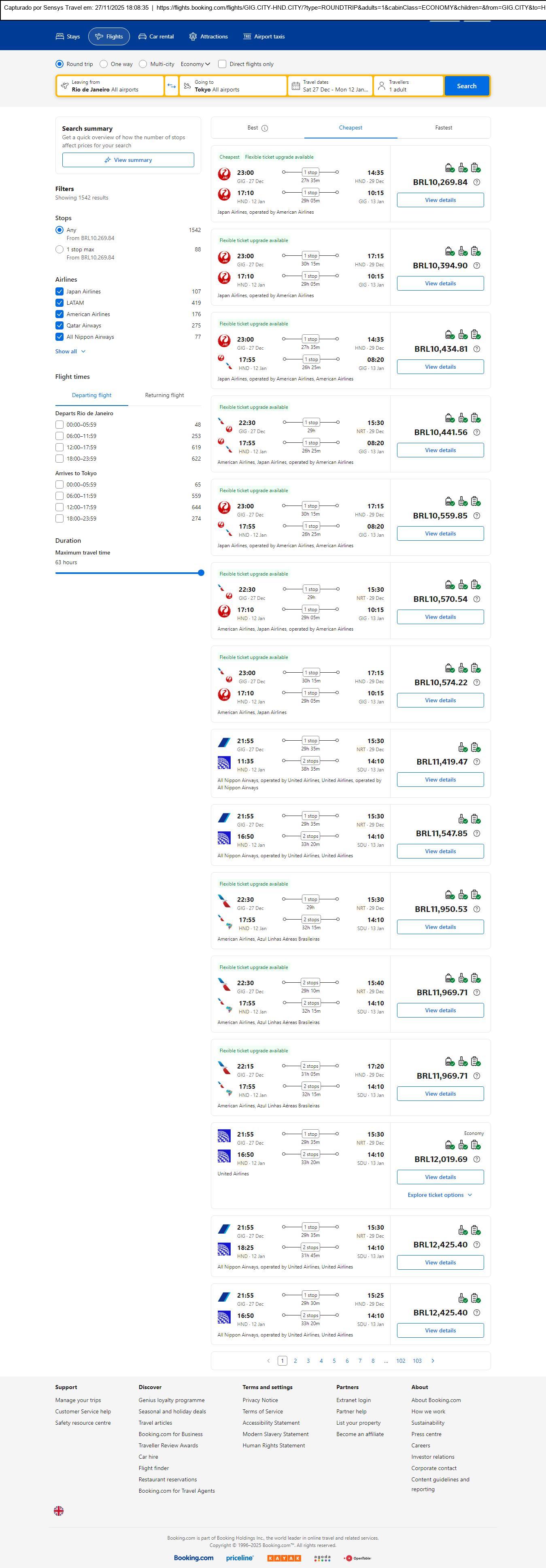This screenshot has height=1568, width=546.
Task: Click the UK flag language icon in footer
Action: (x=59, y=1510)
